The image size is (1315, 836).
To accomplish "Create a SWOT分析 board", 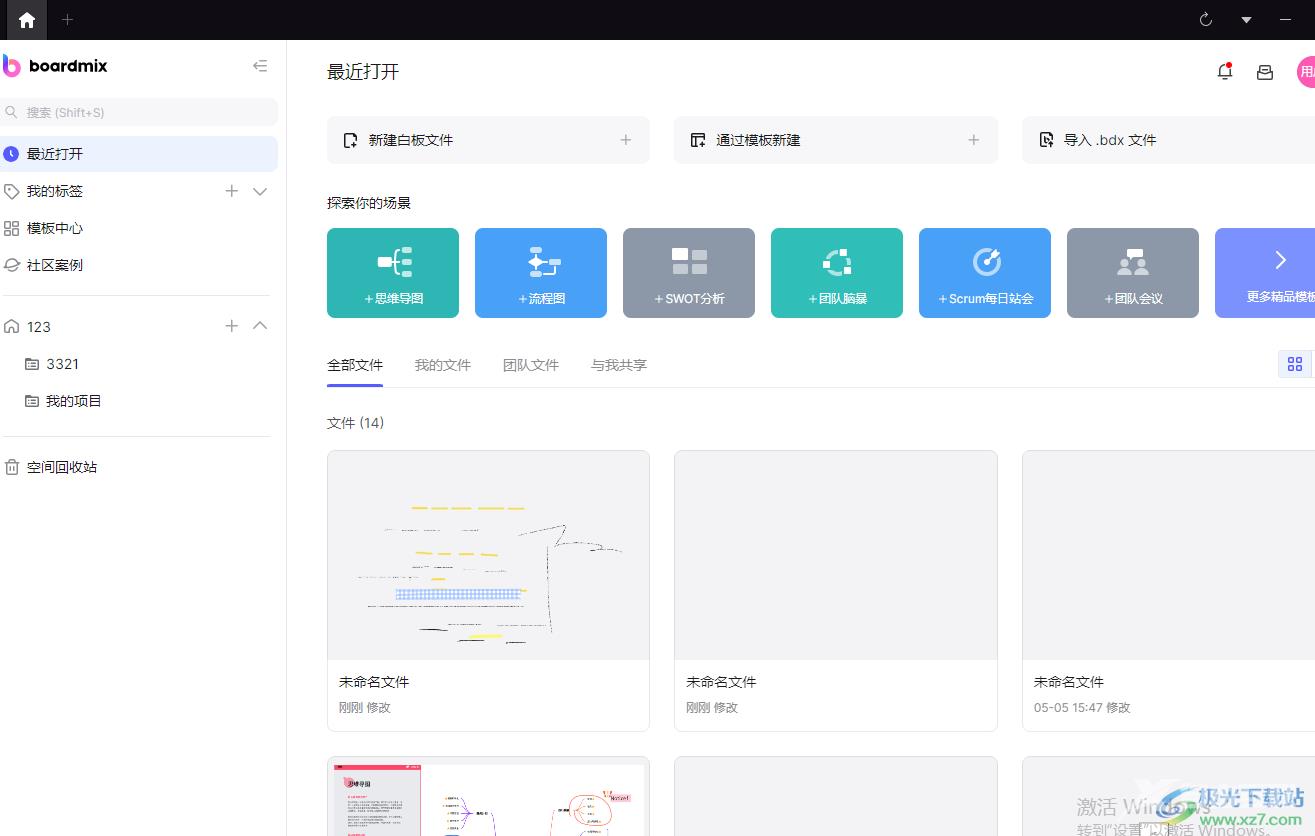I will coord(689,273).
